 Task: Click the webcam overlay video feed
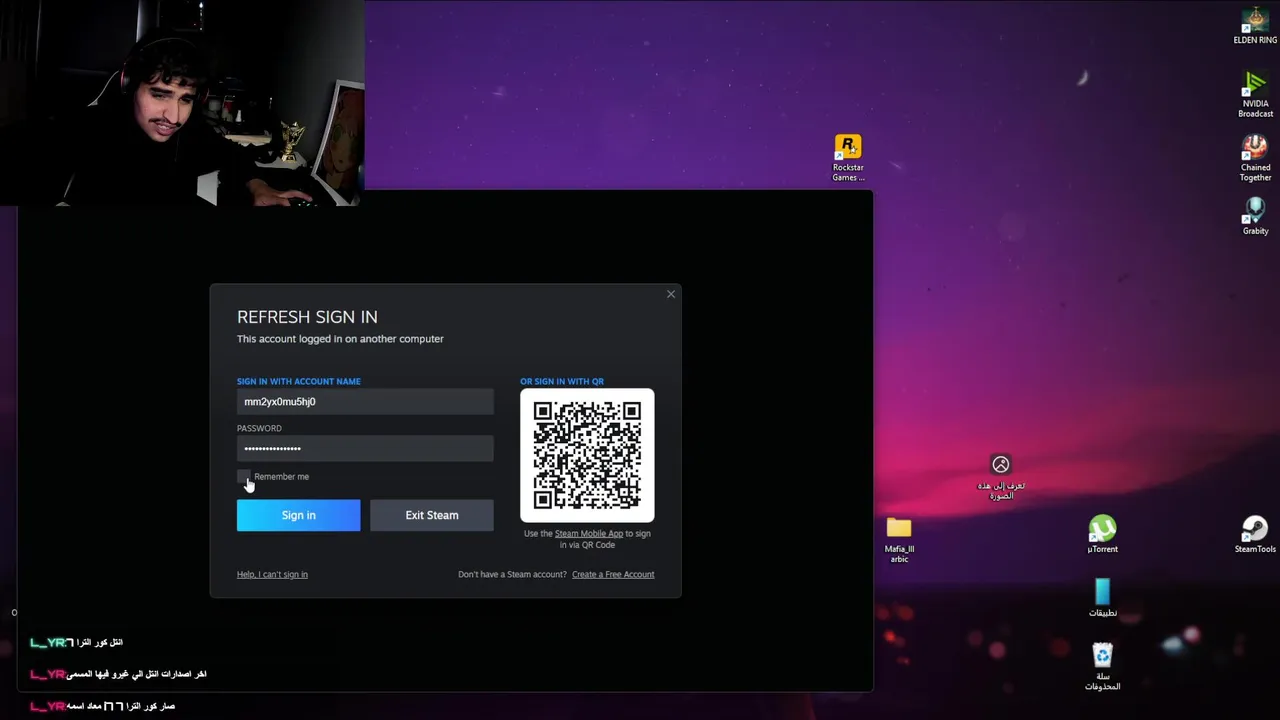tap(182, 103)
